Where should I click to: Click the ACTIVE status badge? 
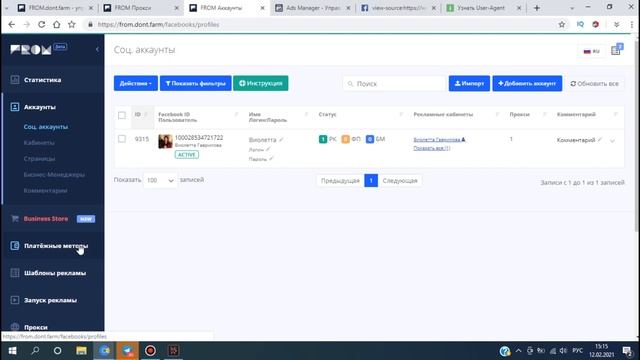pyautogui.click(x=187, y=155)
